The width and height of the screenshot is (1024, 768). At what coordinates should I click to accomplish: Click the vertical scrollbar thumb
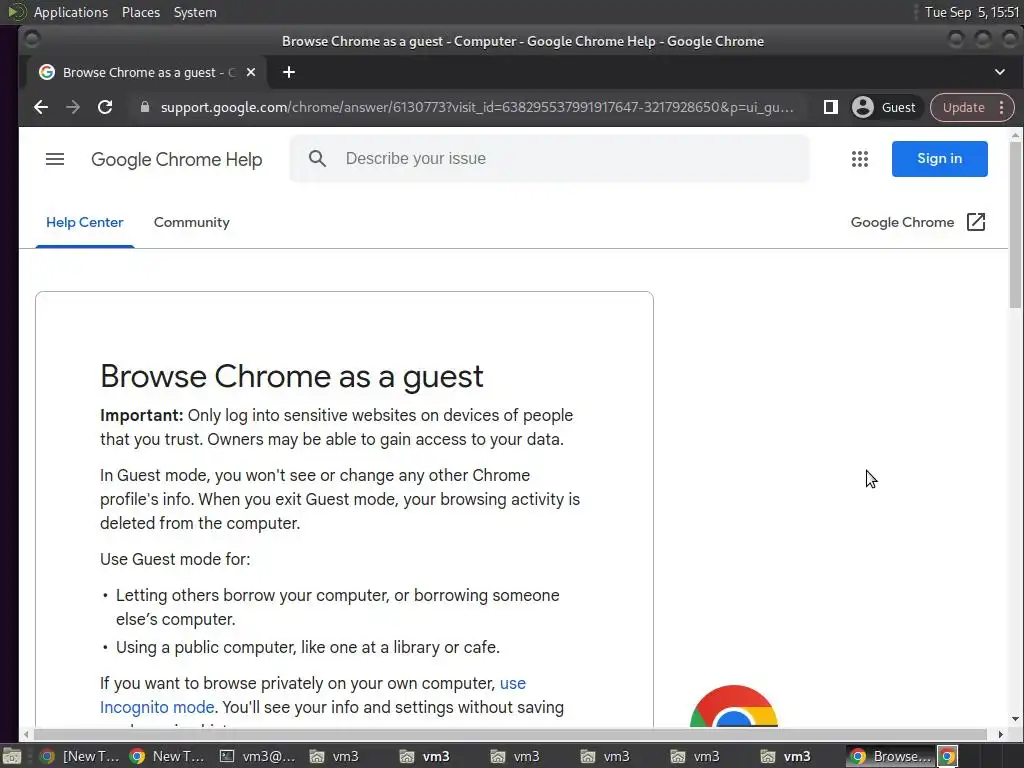pos(1015,224)
